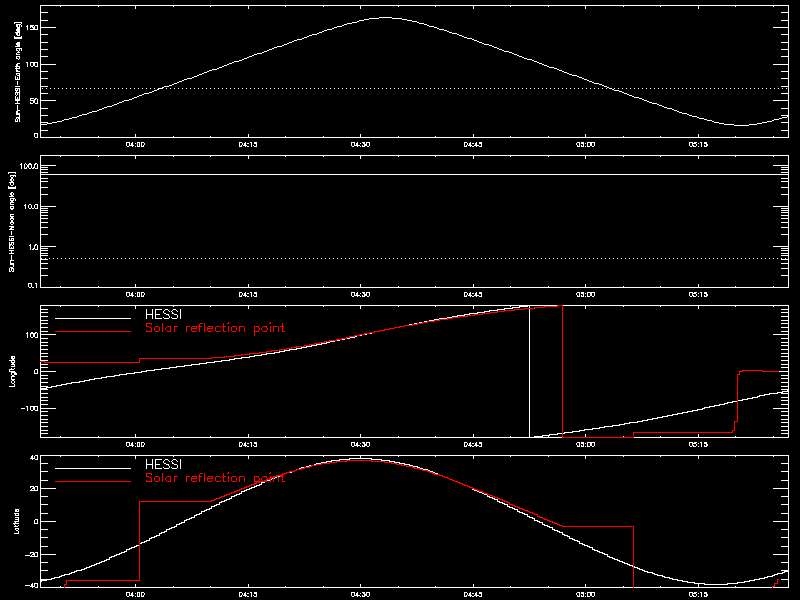The width and height of the screenshot is (800, 600).
Task: Click the 1.0 tick on Moon angle axis
Action: coord(32,247)
